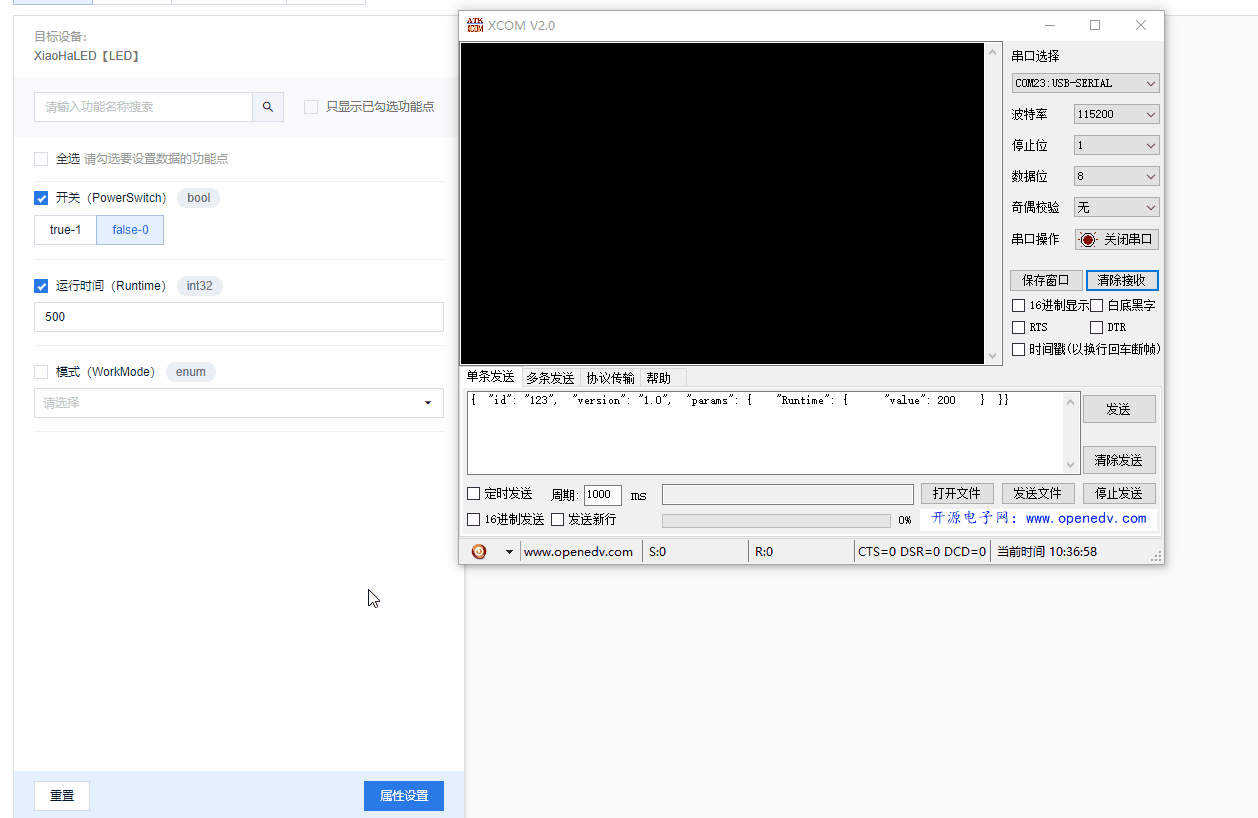Click the red settings icon in XCOM status bar
Image resolution: width=1258 pixels, height=818 pixels.
pos(479,551)
